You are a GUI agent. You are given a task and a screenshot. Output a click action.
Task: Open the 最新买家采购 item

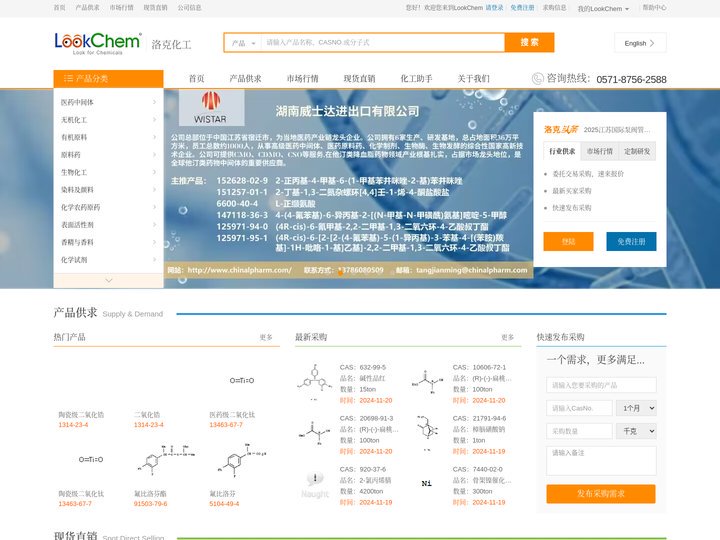(572, 191)
